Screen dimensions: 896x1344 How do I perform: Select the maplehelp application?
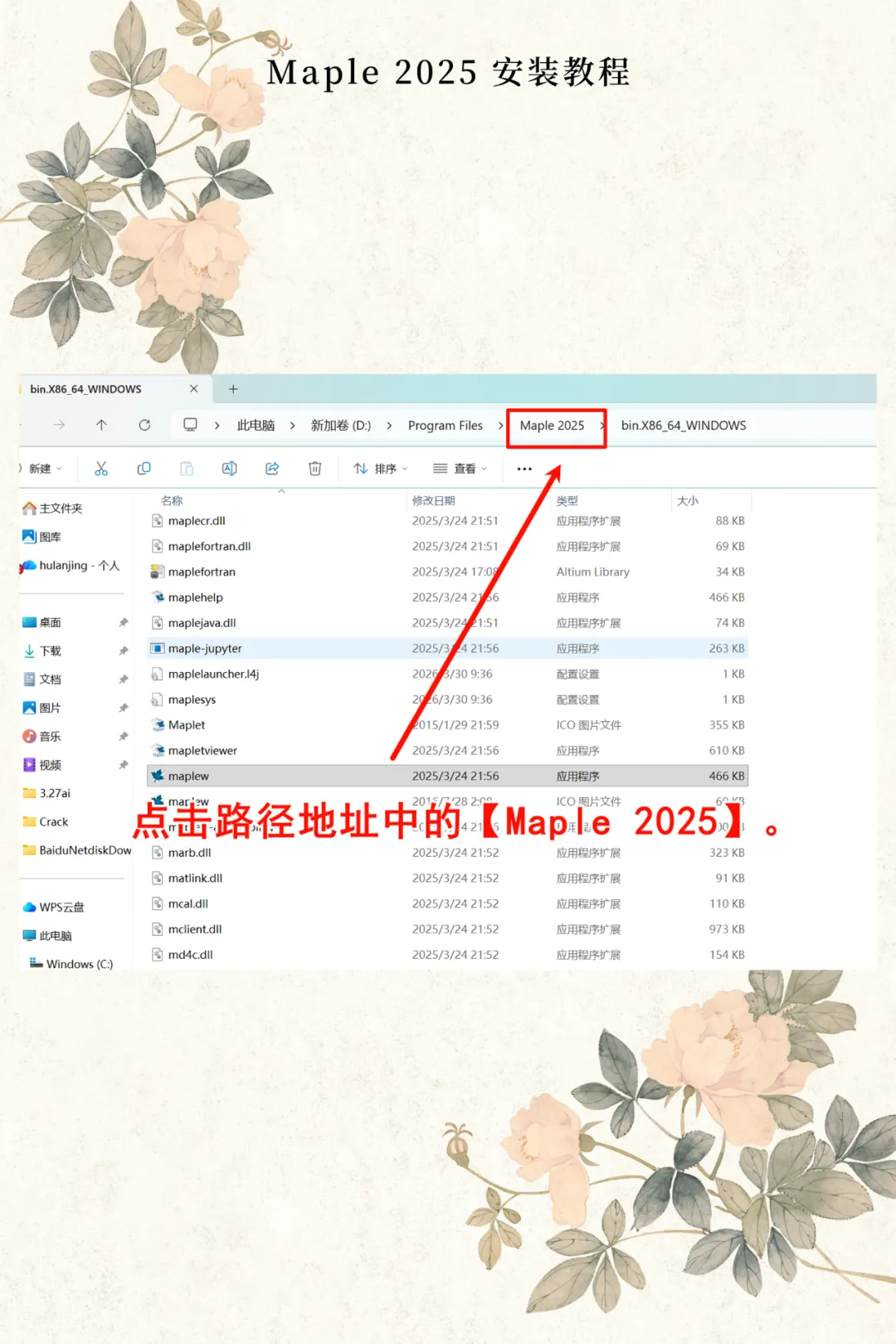(x=448, y=597)
